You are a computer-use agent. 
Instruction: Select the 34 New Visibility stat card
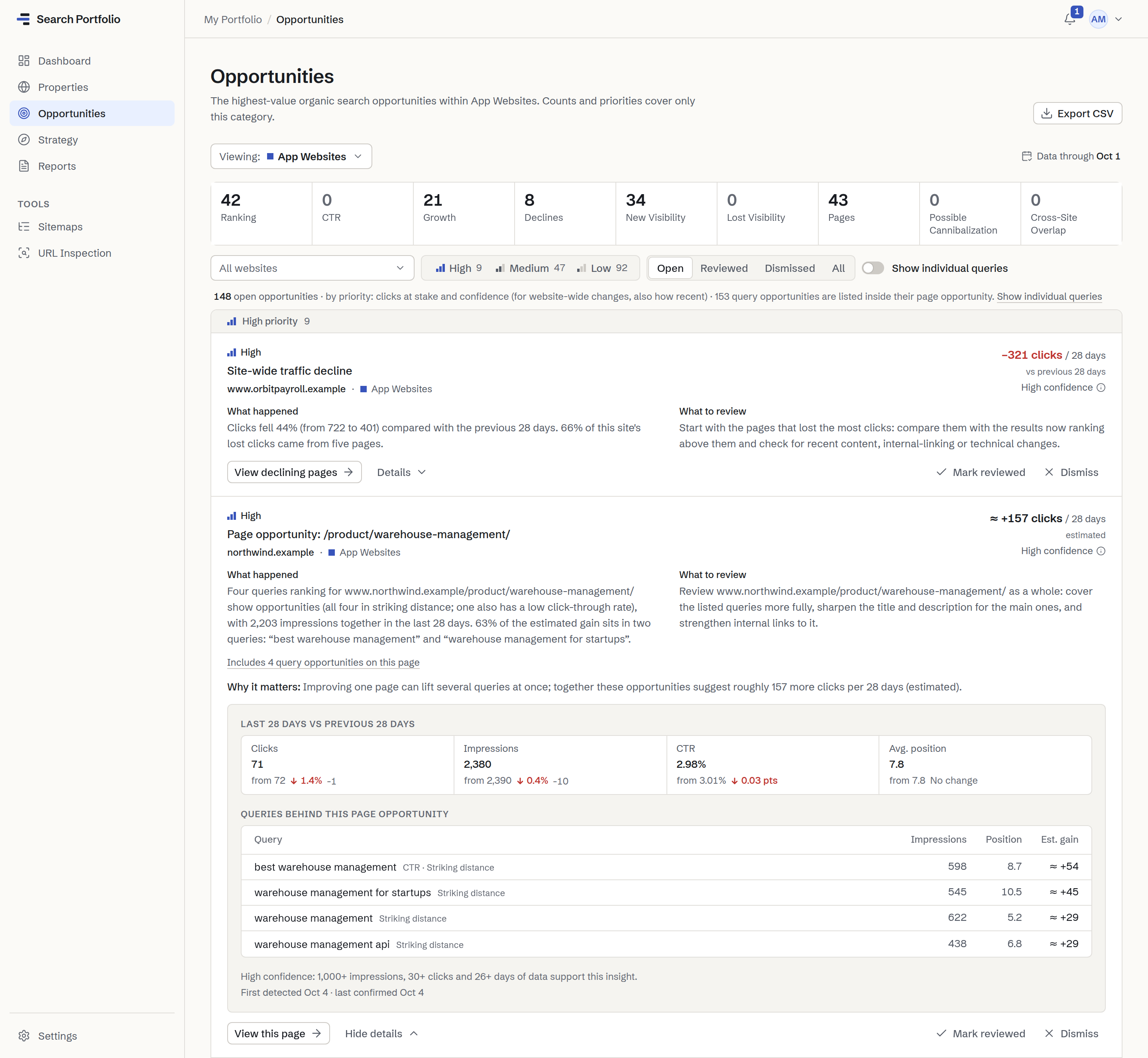click(666, 214)
